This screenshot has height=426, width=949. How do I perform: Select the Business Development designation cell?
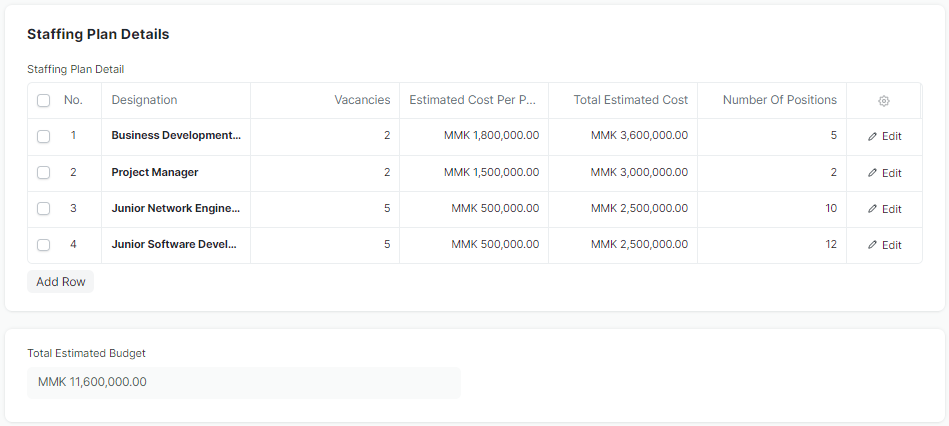176,136
